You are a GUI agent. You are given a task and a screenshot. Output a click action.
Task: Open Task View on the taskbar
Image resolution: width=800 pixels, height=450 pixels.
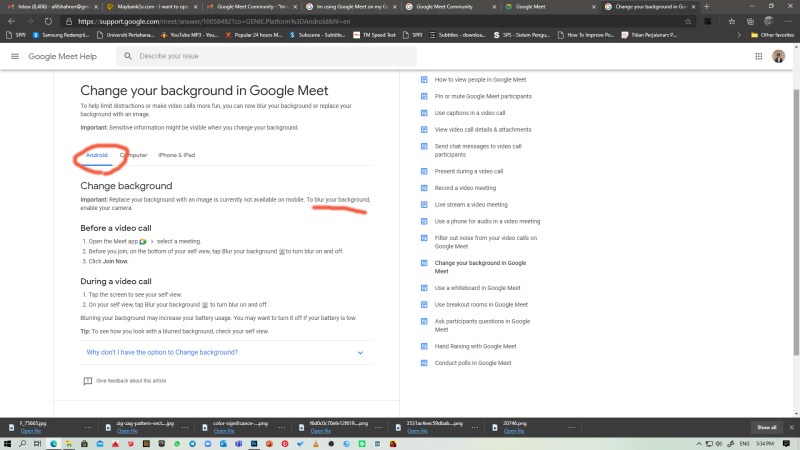click(x=38, y=444)
